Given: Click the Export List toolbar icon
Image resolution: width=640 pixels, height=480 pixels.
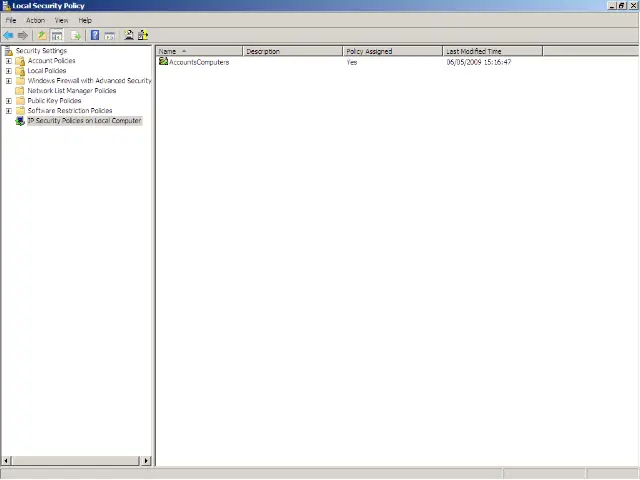Looking at the screenshot, I should [x=76, y=36].
